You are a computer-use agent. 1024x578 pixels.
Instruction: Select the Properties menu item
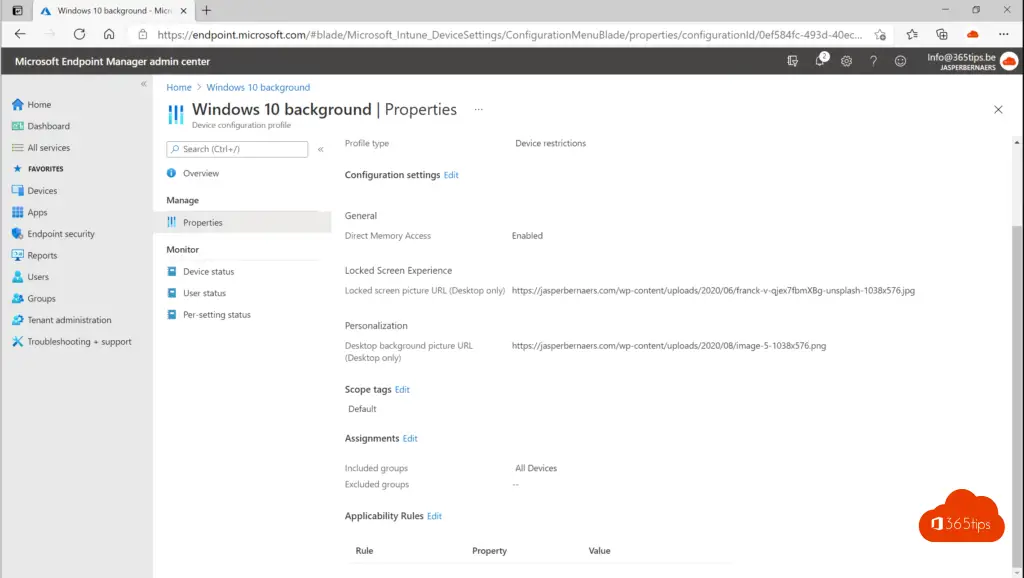pos(242,222)
